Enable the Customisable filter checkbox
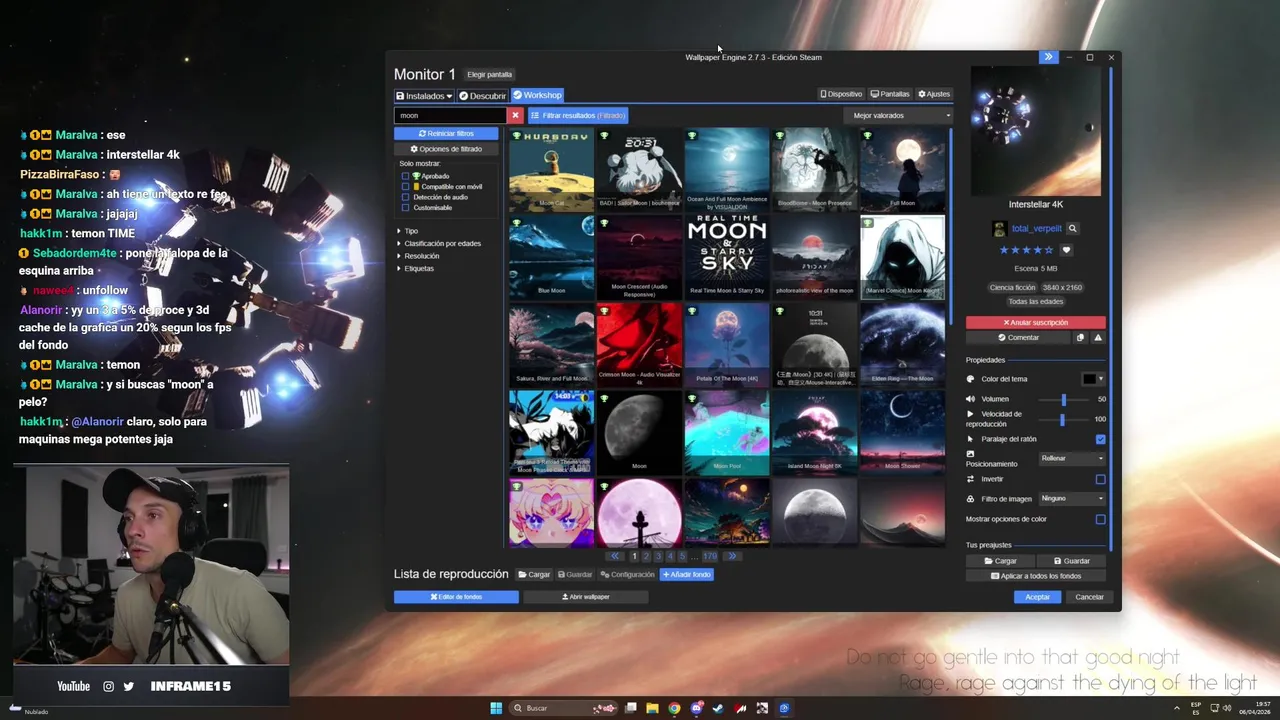The image size is (1280, 720). point(405,208)
